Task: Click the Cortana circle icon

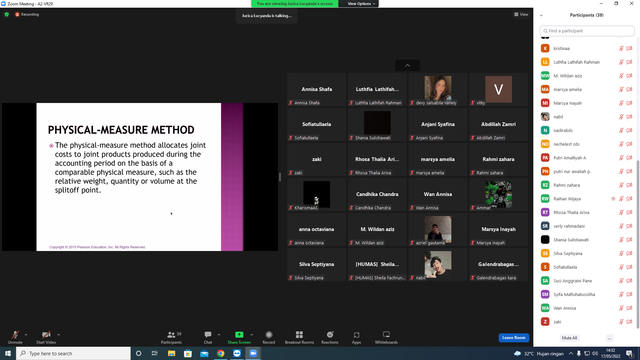Action: [138, 353]
